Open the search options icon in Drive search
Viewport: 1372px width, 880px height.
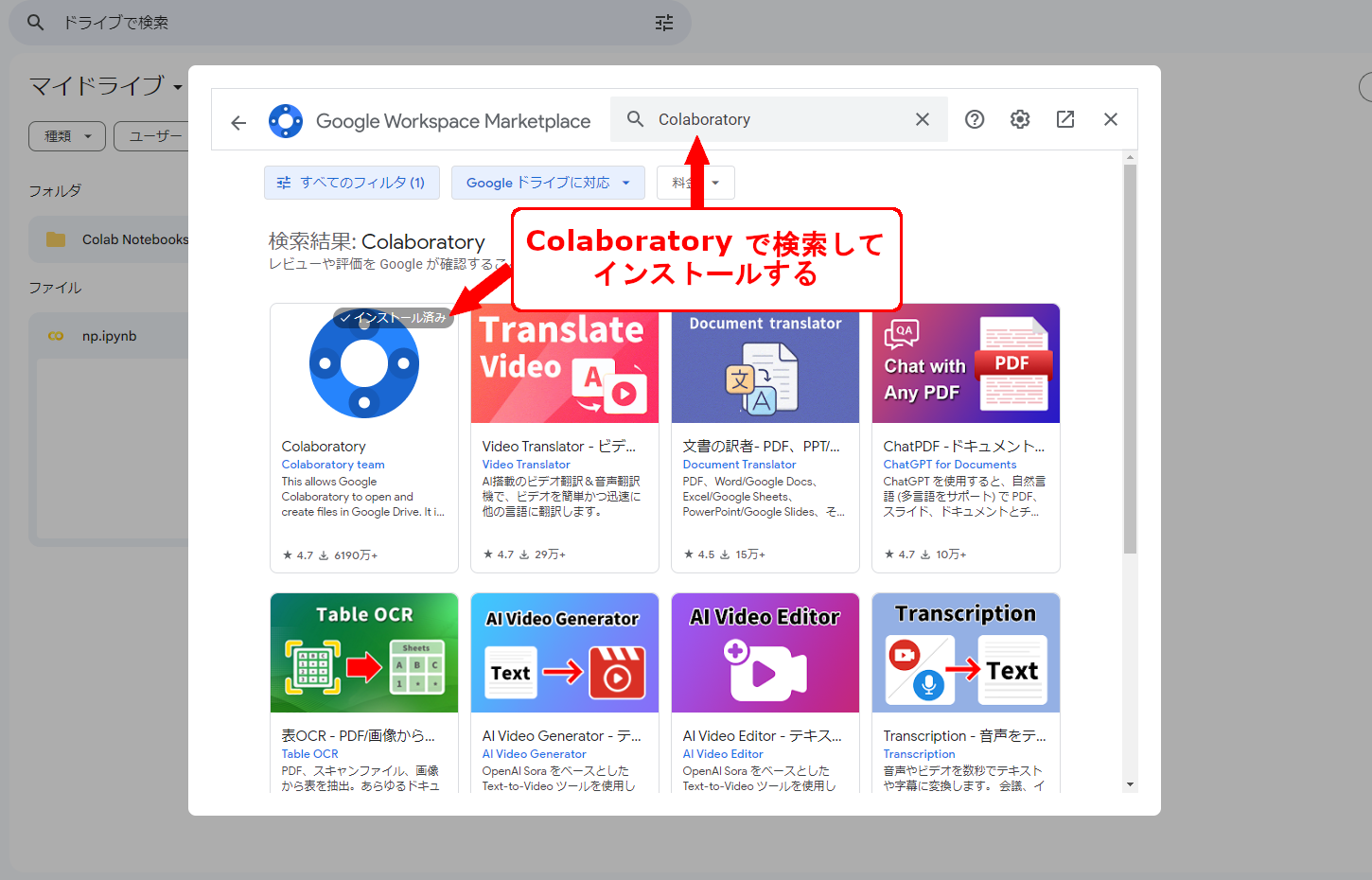663,22
